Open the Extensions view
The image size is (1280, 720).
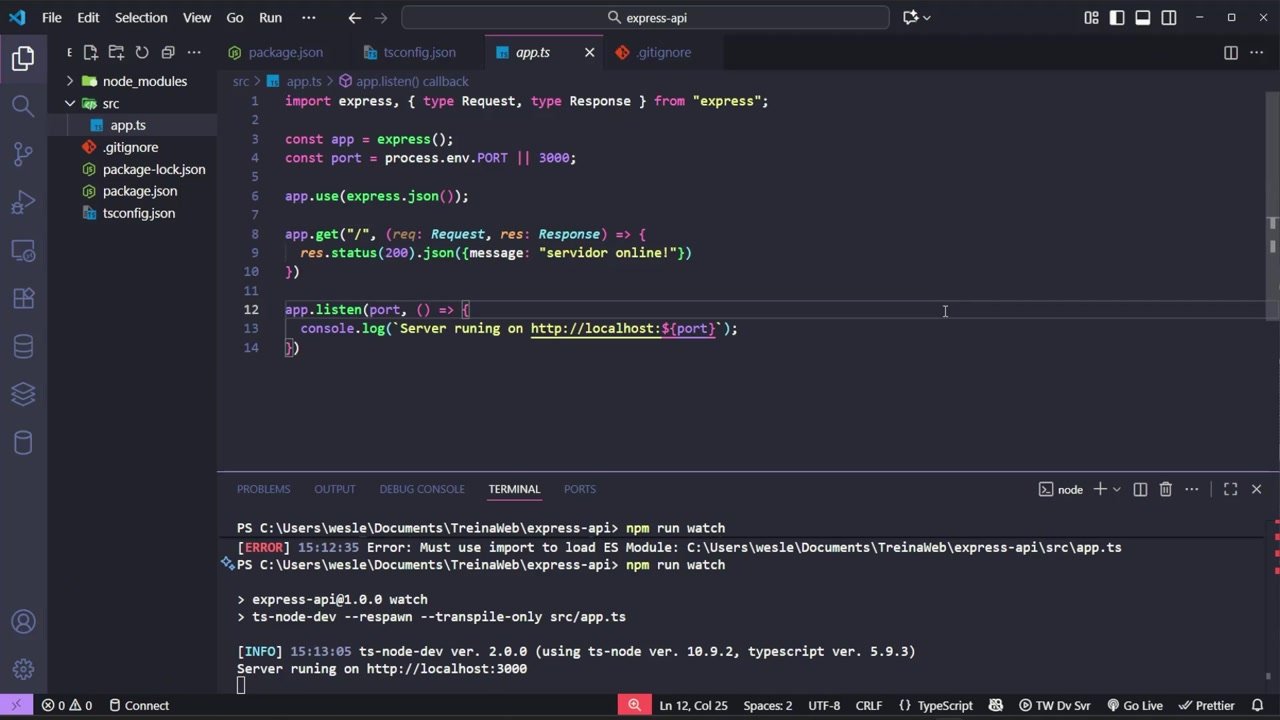(23, 298)
